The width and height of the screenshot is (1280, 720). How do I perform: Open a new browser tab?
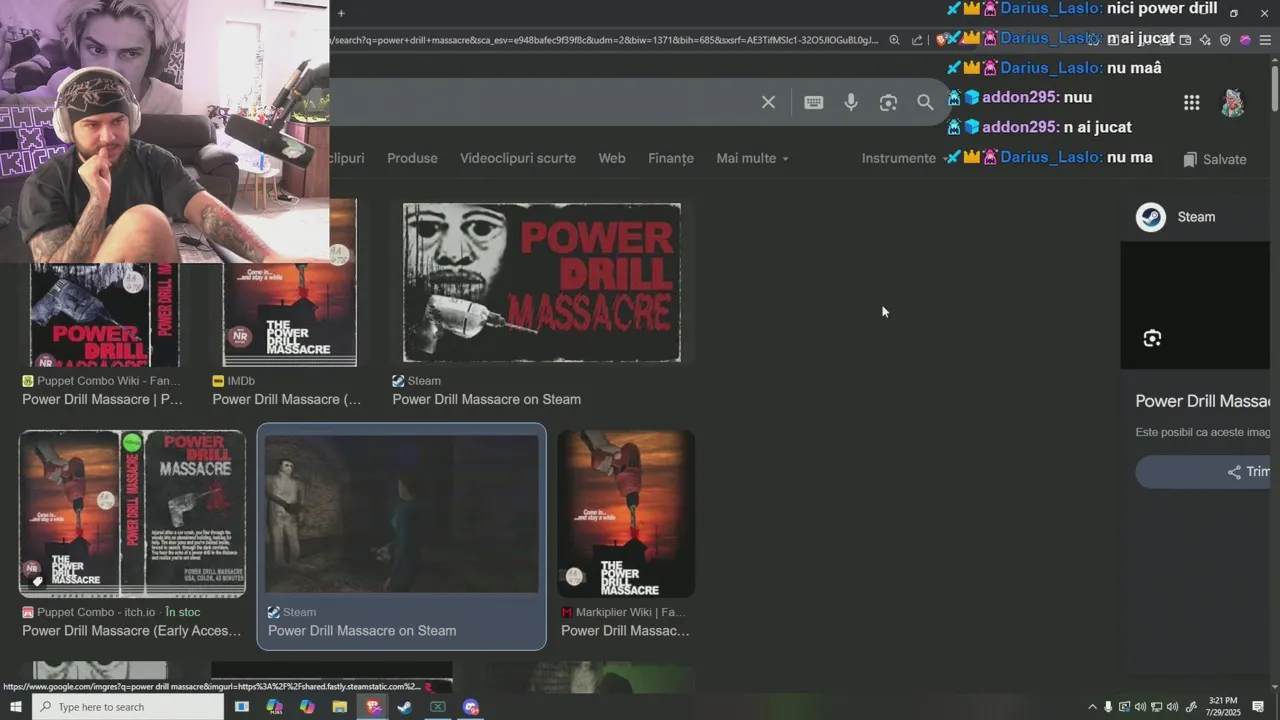(x=341, y=13)
